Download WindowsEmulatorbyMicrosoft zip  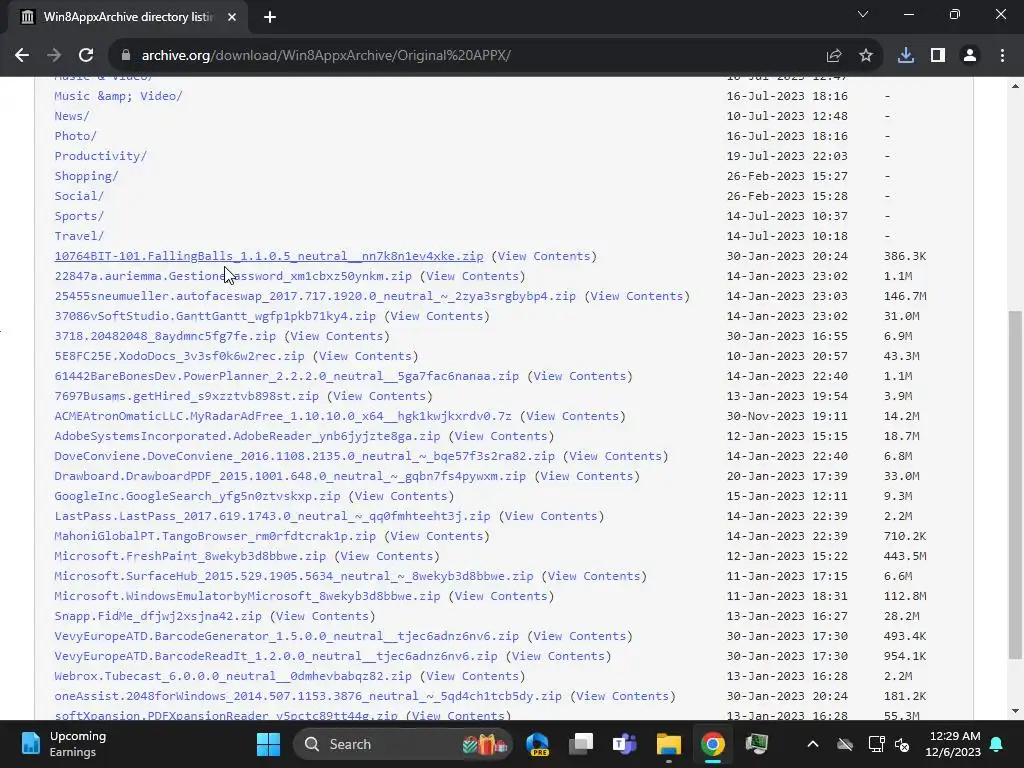coord(248,596)
